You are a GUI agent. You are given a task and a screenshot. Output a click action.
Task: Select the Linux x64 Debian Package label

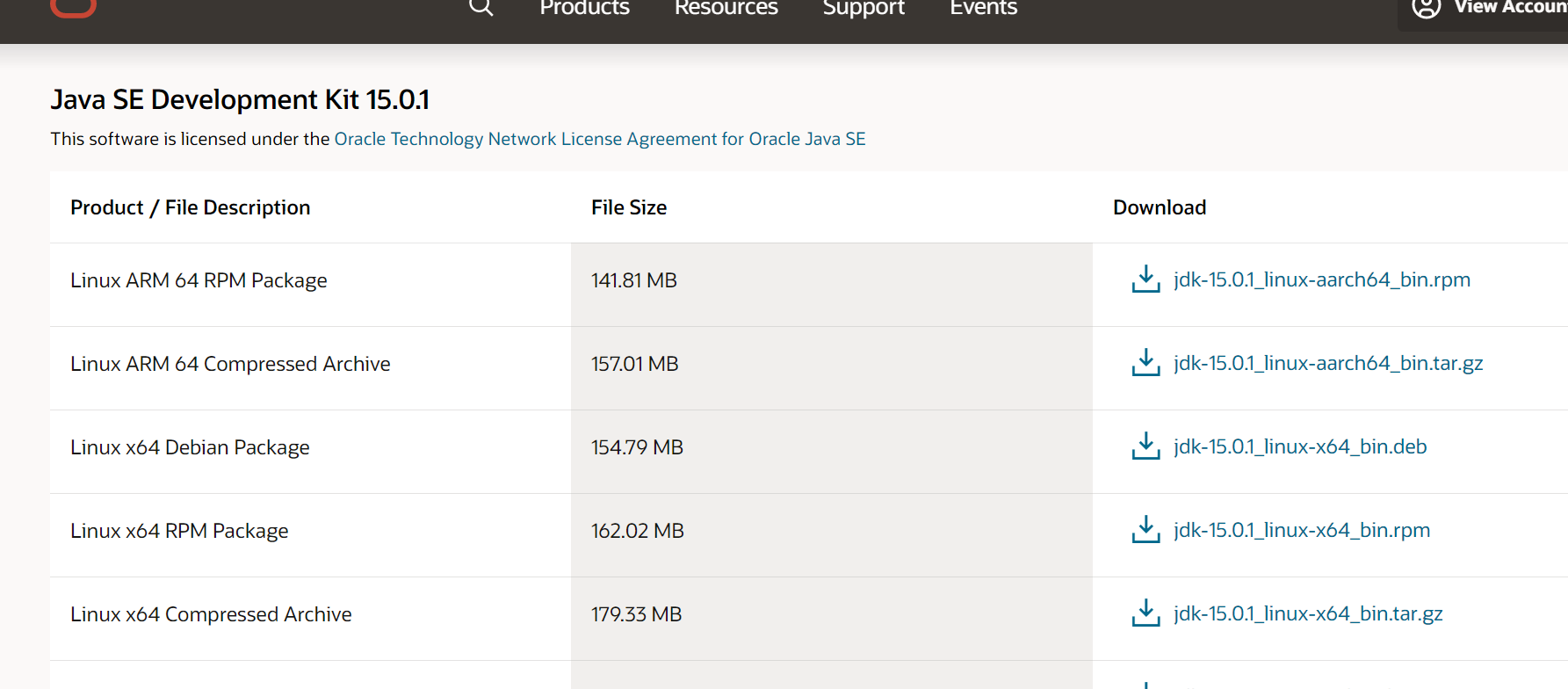point(190,447)
